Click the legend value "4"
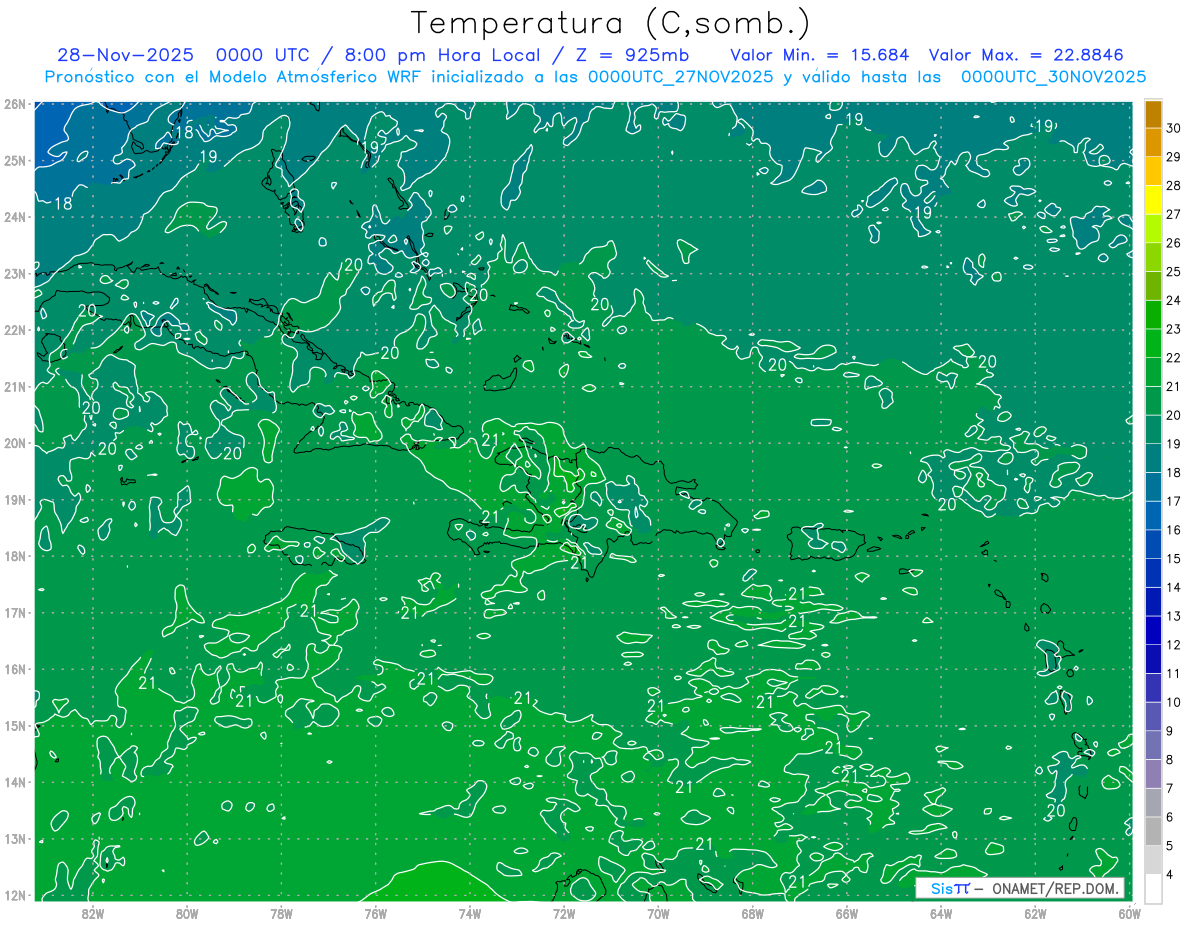Image resolution: width=1200 pixels, height=927 pixels. tap(1171, 875)
